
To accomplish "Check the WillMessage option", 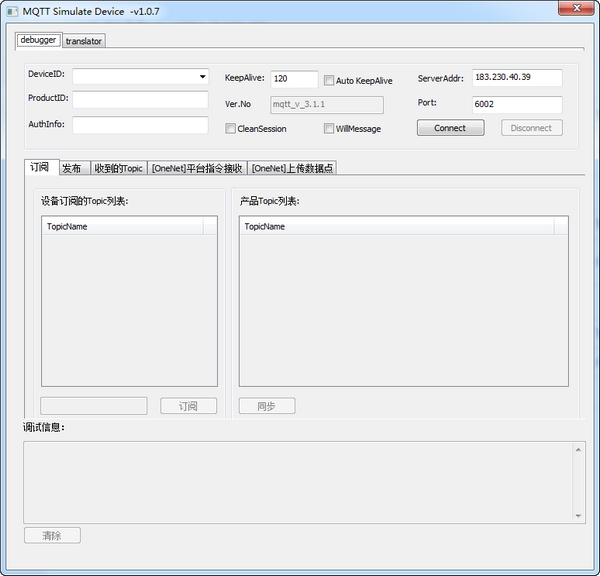I will (329, 129).
